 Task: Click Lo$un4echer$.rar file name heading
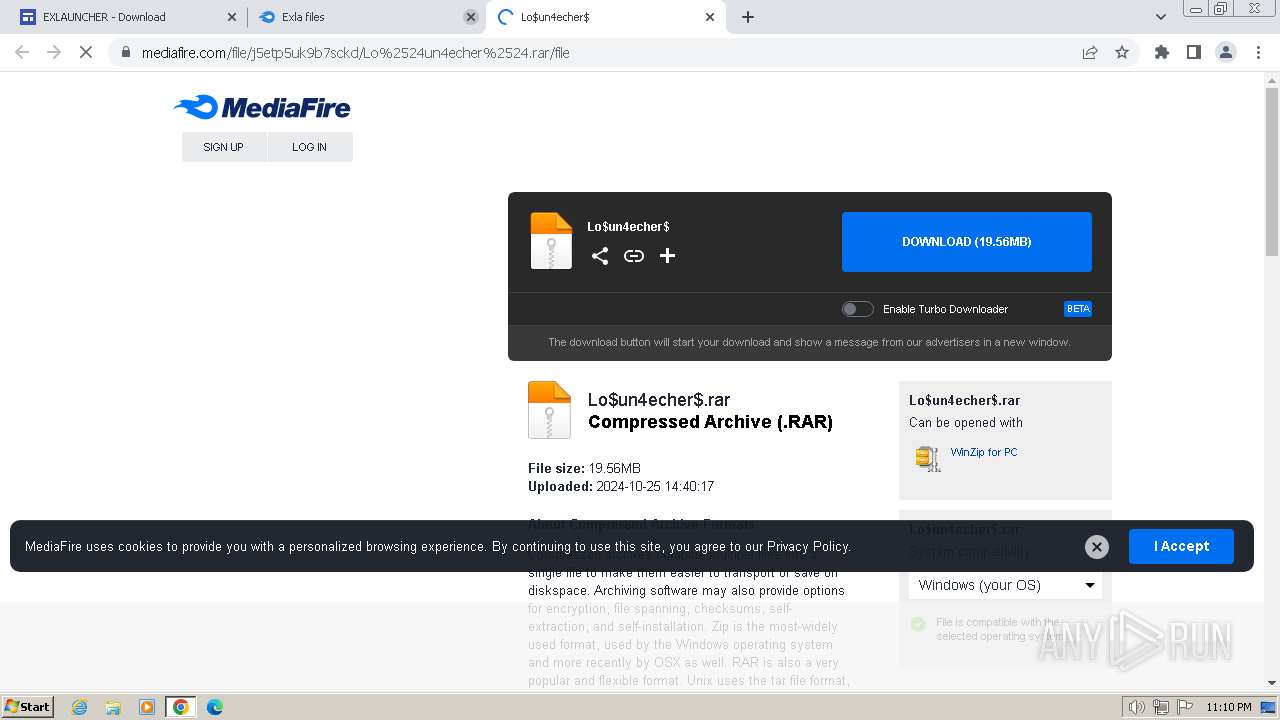[x=659, y=400]
